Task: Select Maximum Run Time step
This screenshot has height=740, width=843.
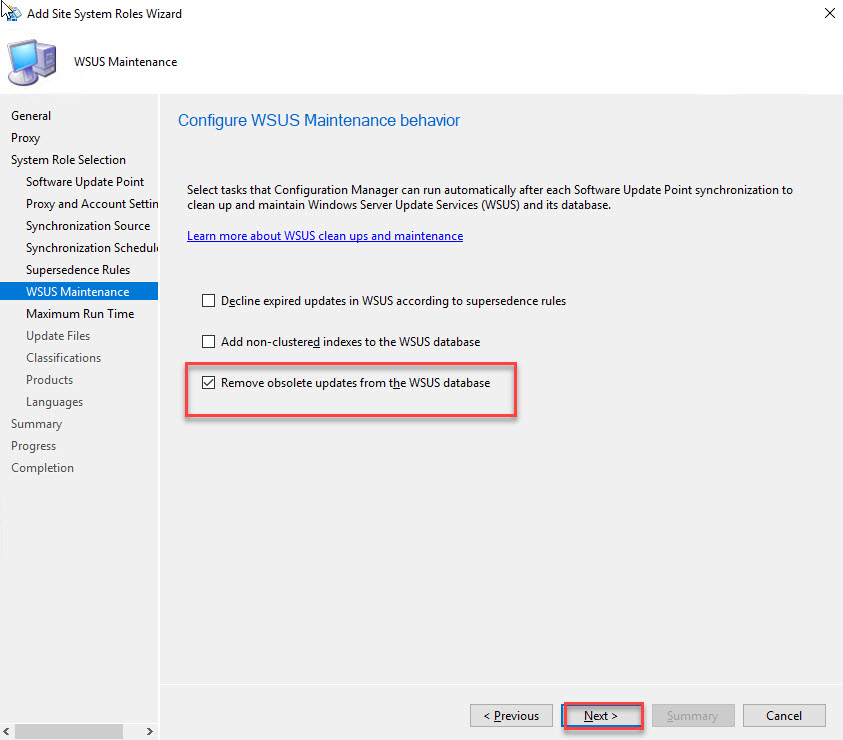Action: pos(80,314)
